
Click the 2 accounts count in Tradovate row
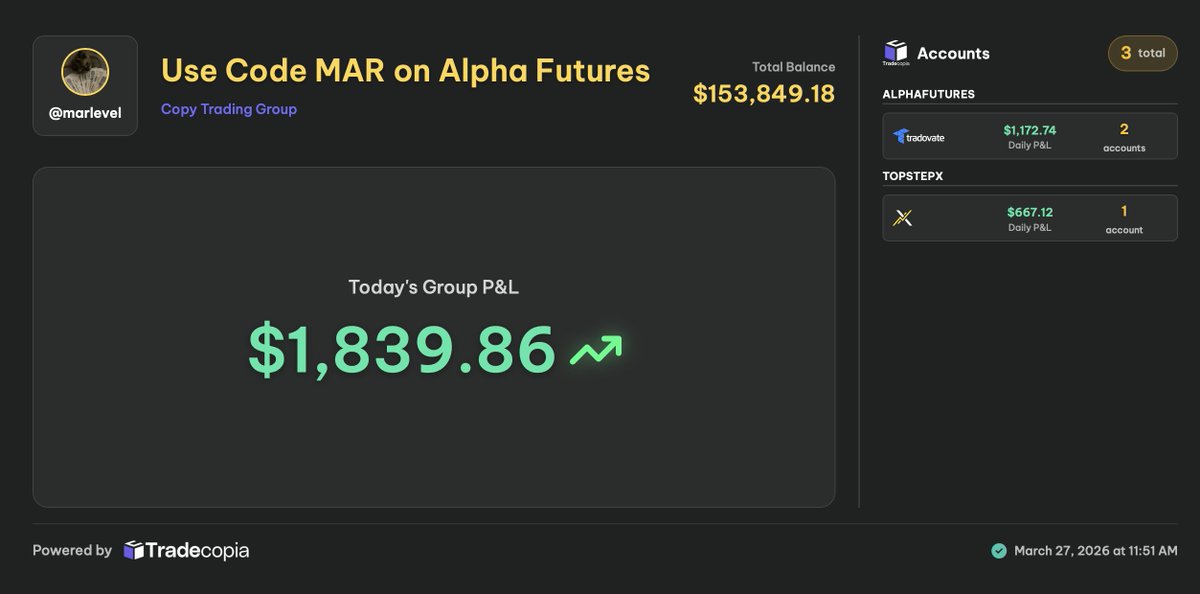click(1124, 137)
